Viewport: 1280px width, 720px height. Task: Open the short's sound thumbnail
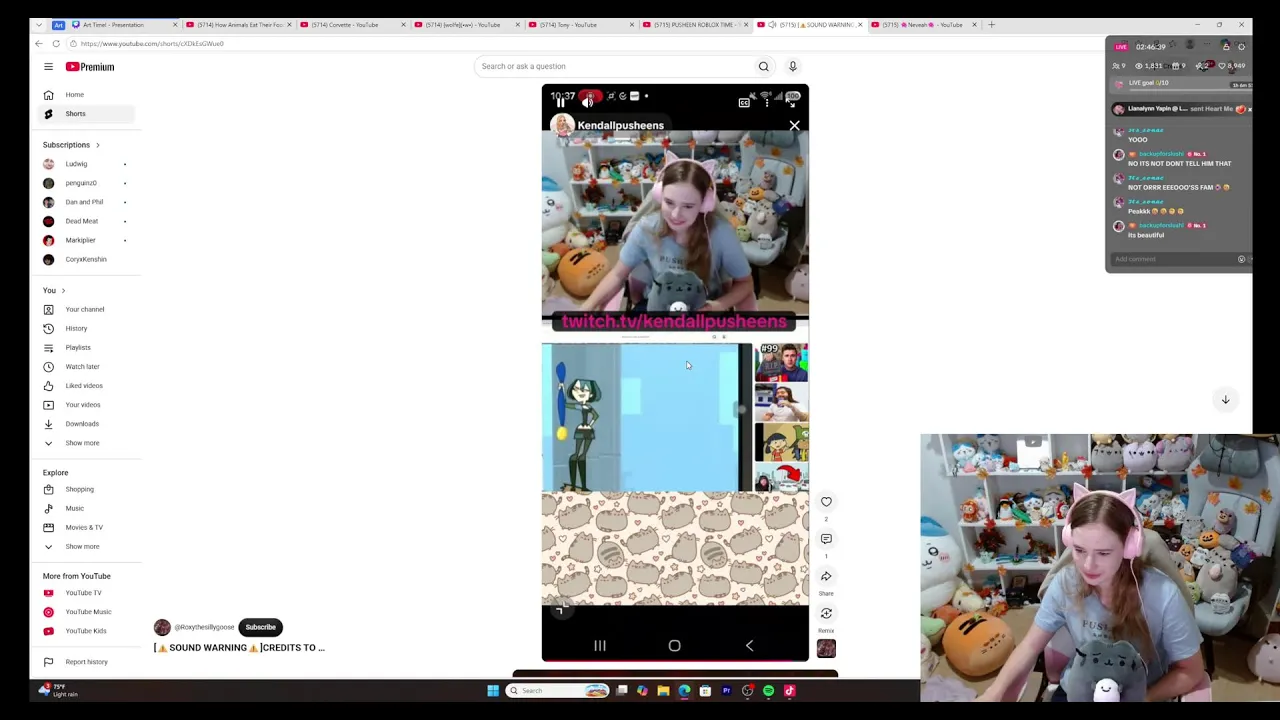pyautogui.click(x=826, y=648)
